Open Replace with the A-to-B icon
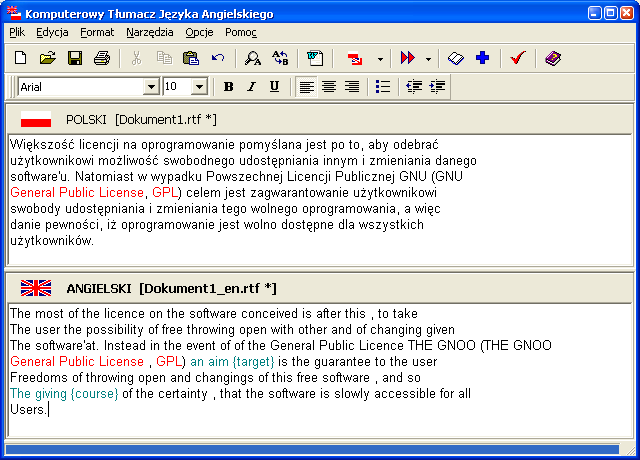The height and width of the screenshot is (460, 640). (x=280, y=58)
